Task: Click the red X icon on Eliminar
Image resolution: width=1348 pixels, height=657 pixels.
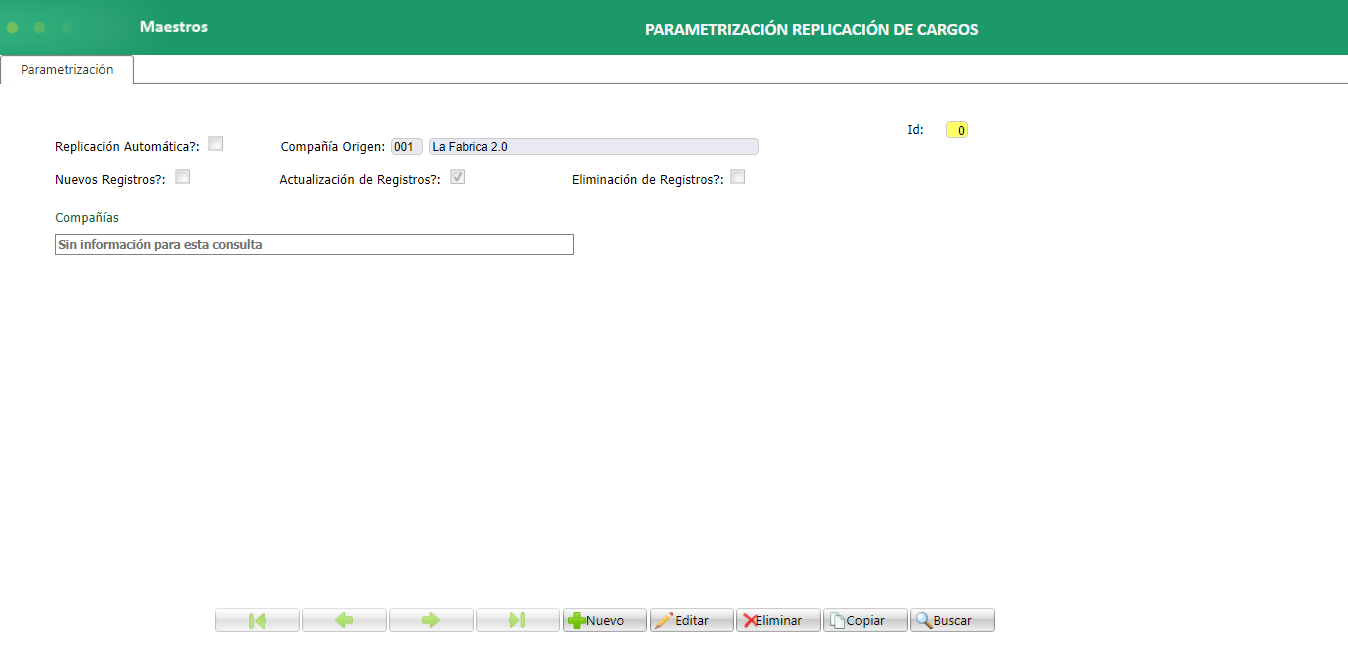Action: pos(751,620)
